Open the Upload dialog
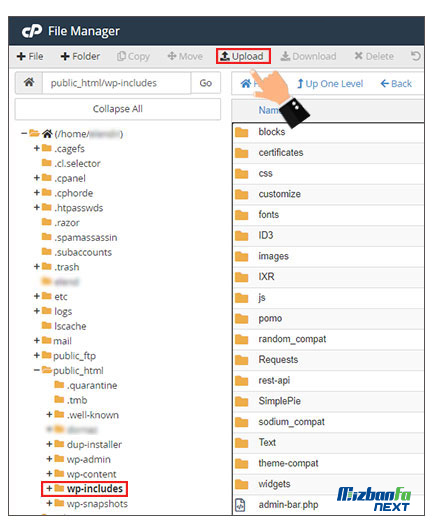This screenshot has width=433, height=524. click(x=243, y=56)
